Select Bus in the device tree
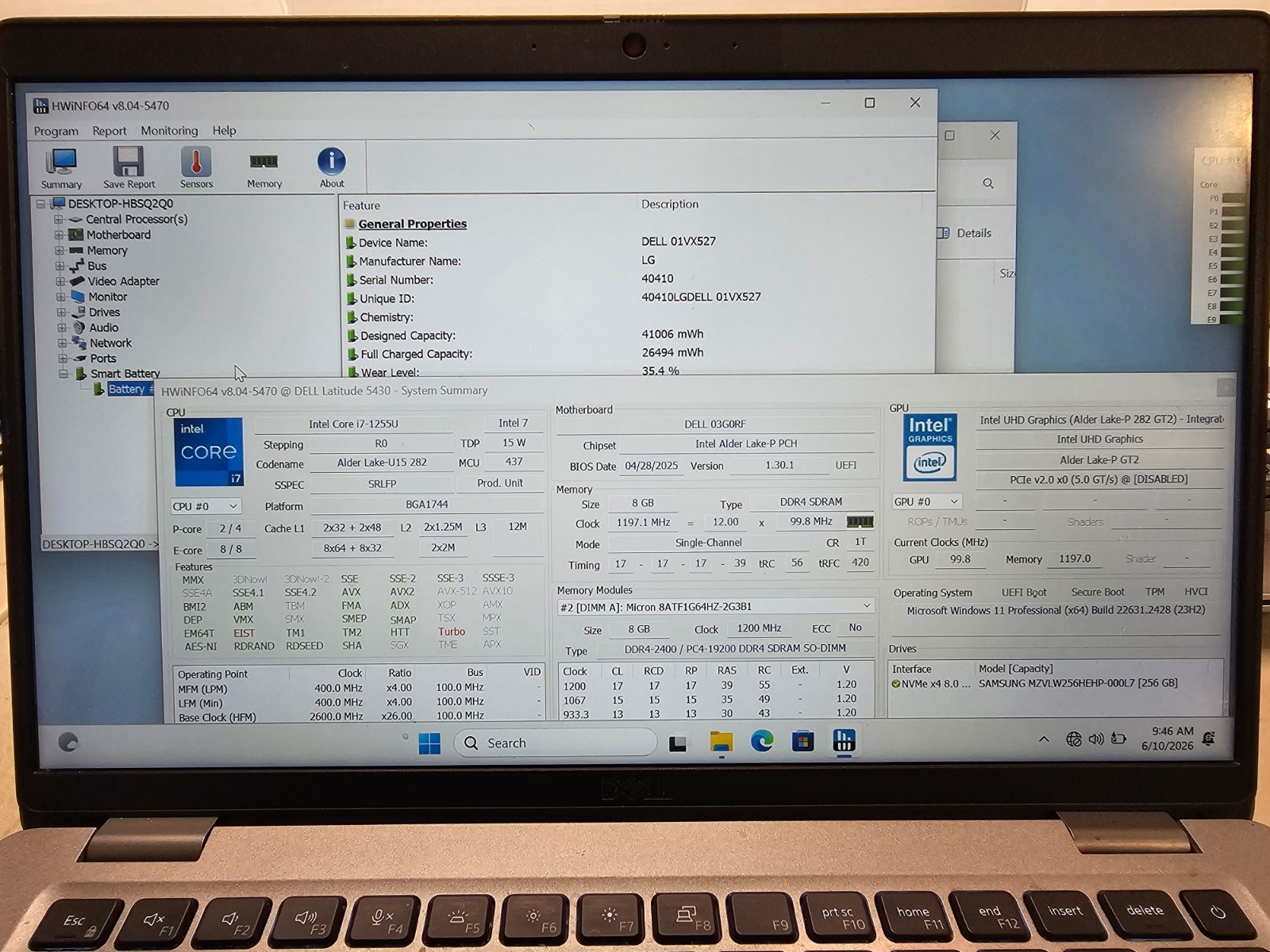This screenshot has height=952, width=1270. coord(97,266)
